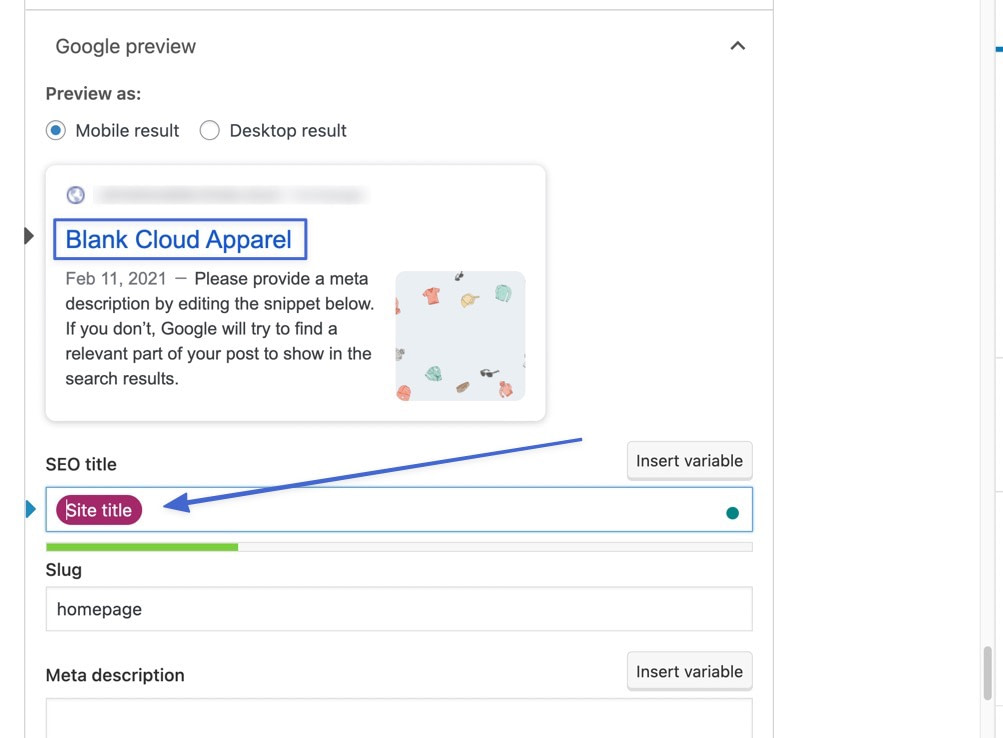Screen dimensions: 1003x738
Task: Click the blue caret beside the SEO title field
Action: pos(30,510)
